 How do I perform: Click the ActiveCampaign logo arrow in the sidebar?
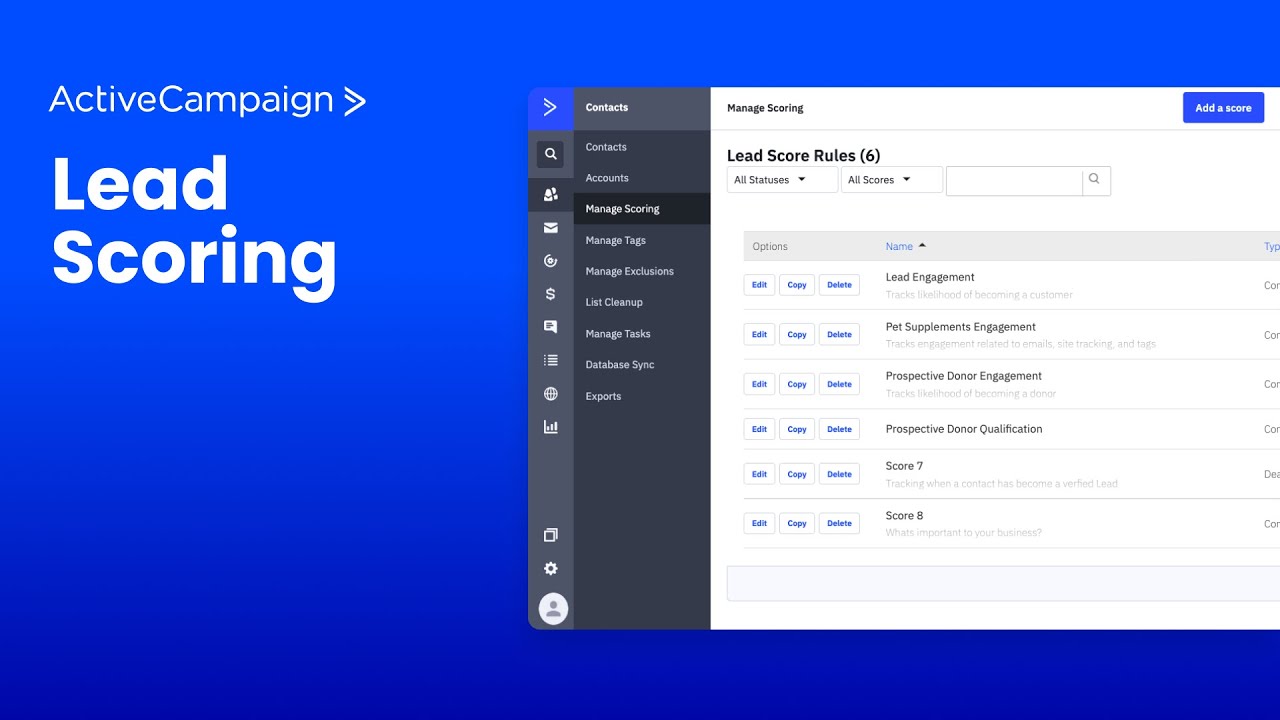pos(550,108)
